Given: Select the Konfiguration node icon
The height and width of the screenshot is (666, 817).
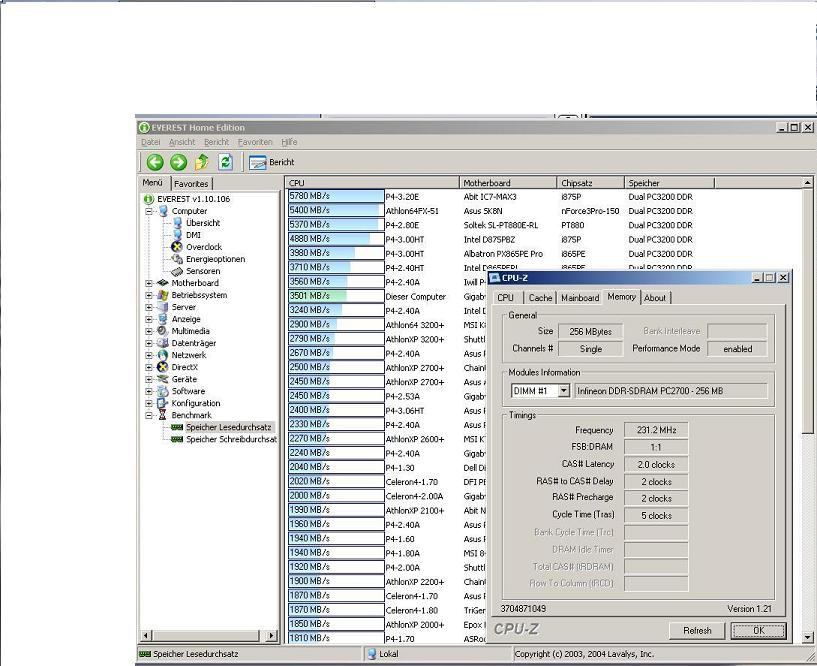Looking at the screenshot, I should point(163,403).
